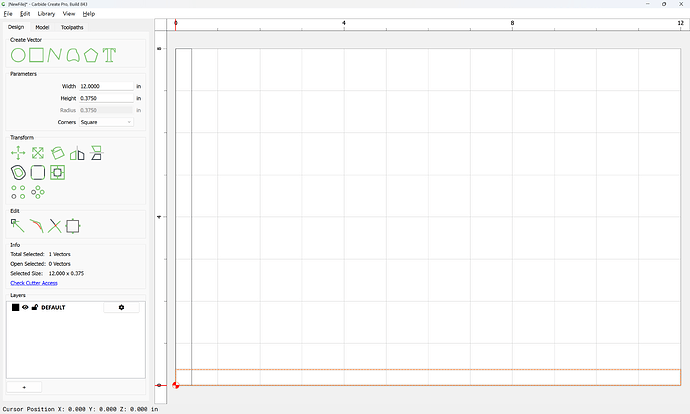Open the Help menu
This screenshot has width=690, height=414.
click(89, 14)
